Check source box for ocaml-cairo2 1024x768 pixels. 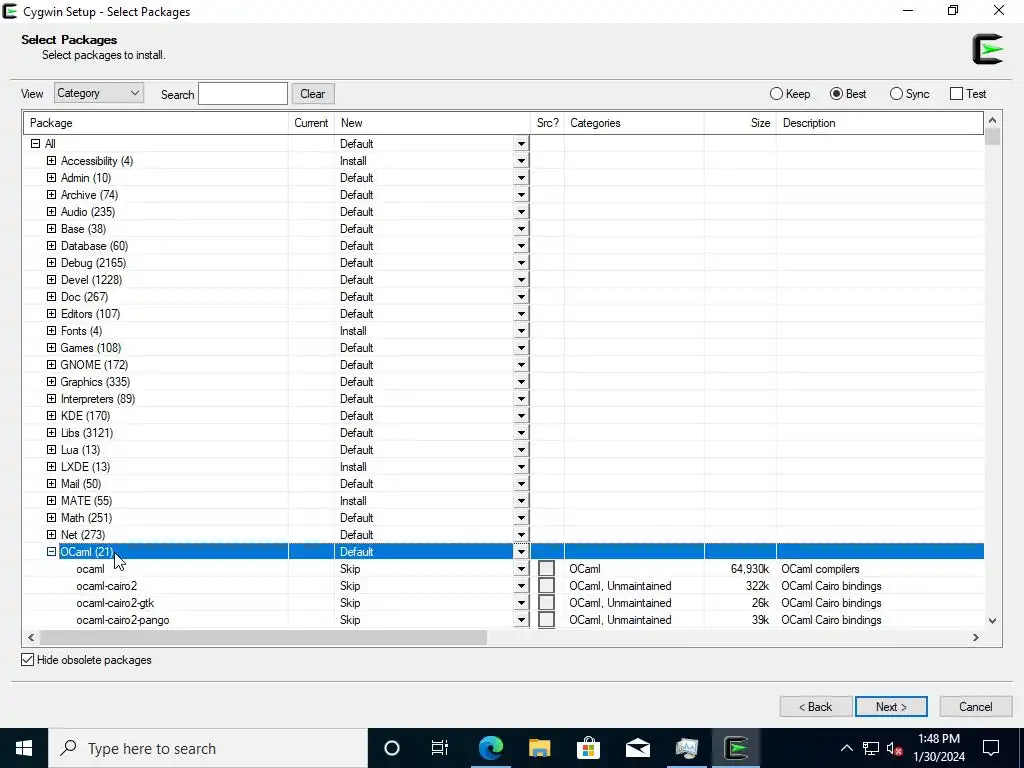[x=546, y=586]
